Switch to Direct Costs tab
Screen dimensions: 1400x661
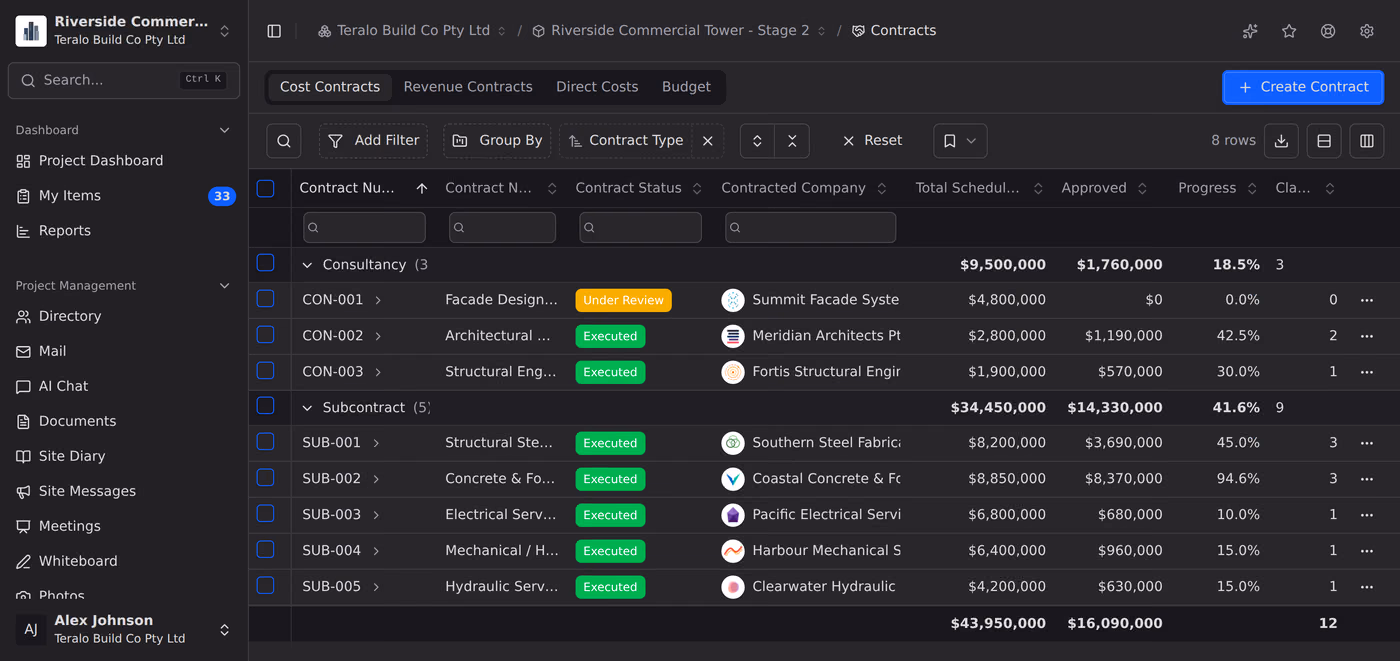pos(597,87)
